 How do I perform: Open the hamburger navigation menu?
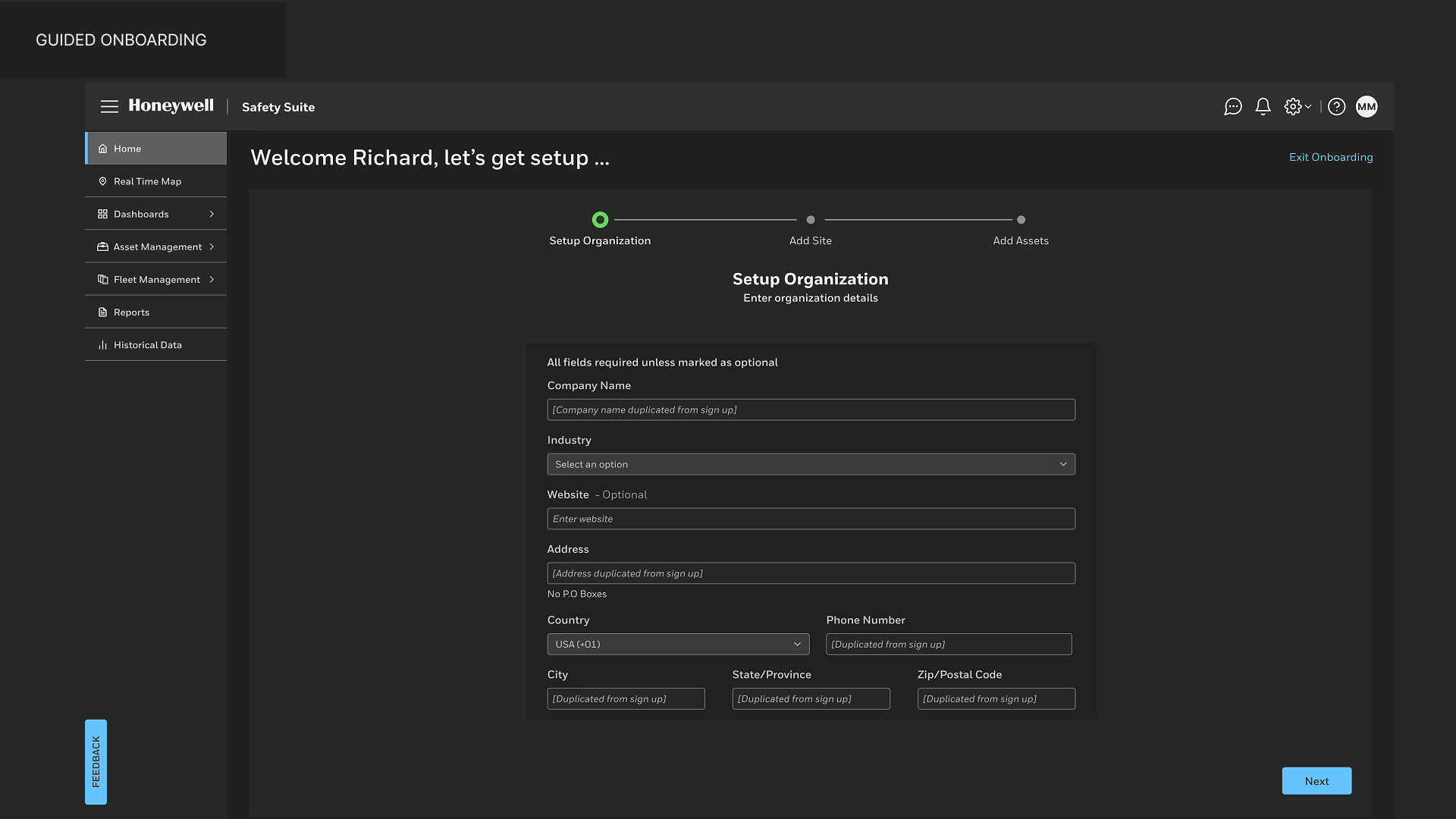tap(109, 107)
